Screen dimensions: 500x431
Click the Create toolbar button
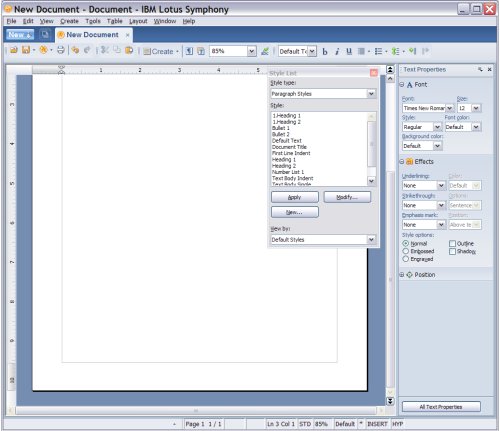pos(161,51)
